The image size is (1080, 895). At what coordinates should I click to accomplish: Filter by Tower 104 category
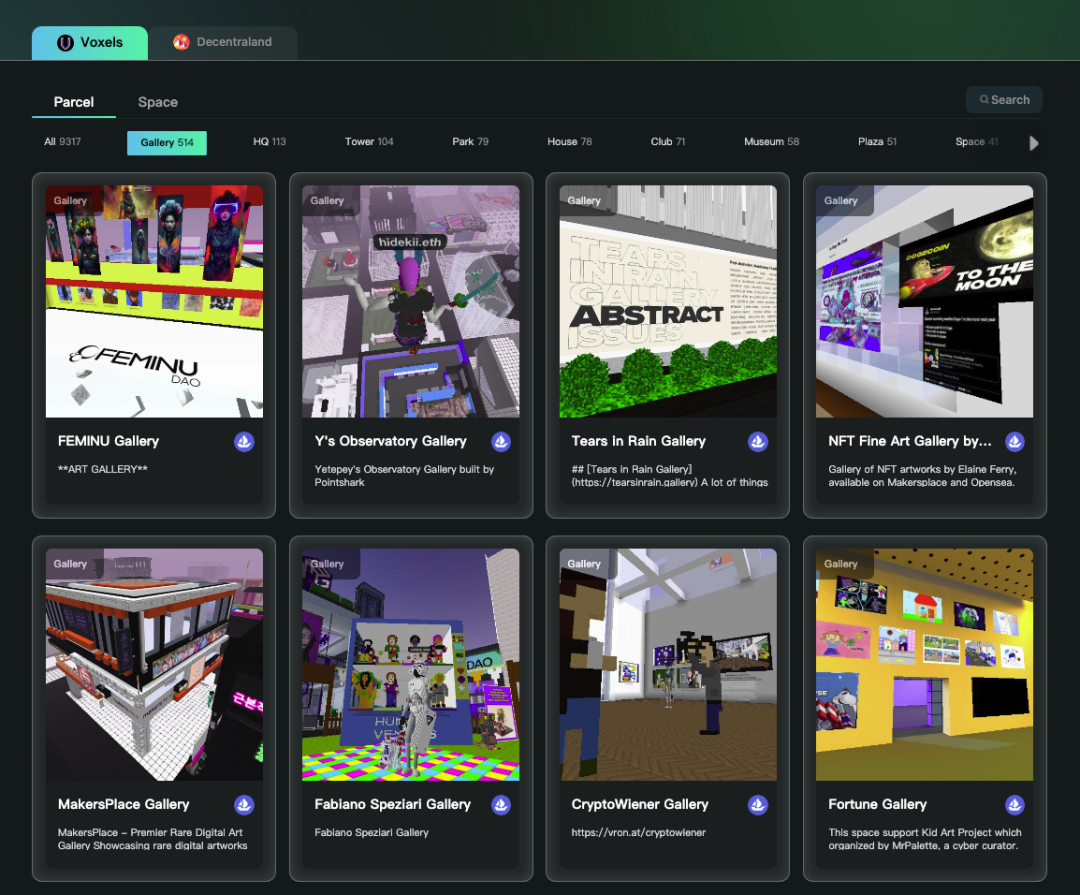click(x=369, y=142)
